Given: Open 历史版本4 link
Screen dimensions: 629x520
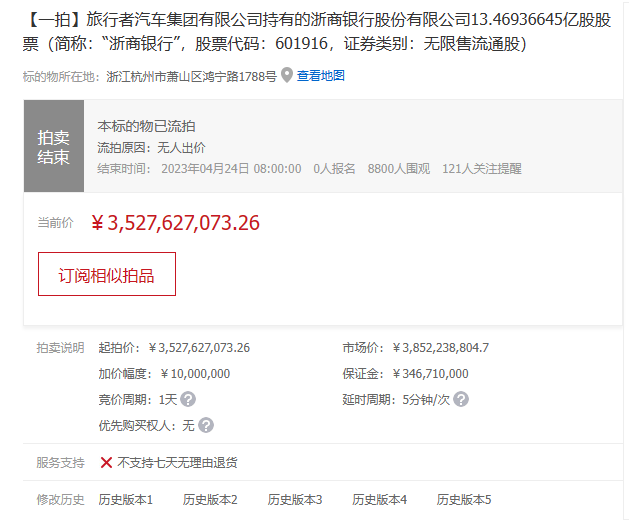Looking at the screenshot, I should click(379, 500).
